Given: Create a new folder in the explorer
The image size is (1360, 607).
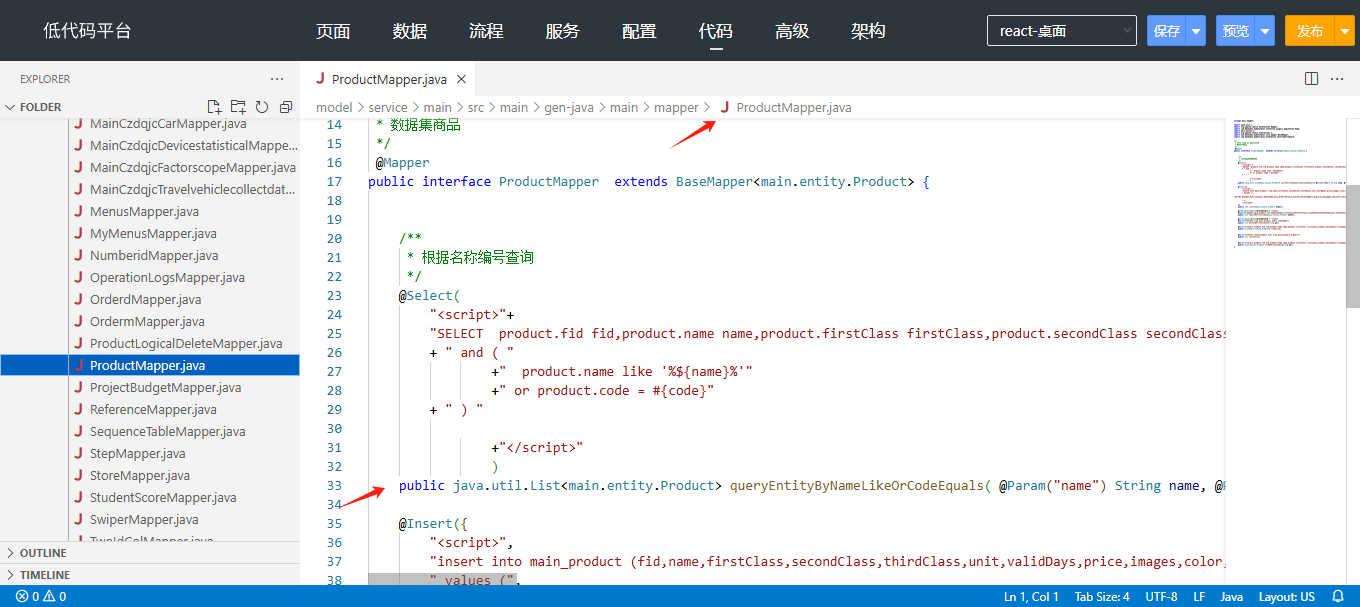Looking at the screenshot, I should click(x=238, y=107).
